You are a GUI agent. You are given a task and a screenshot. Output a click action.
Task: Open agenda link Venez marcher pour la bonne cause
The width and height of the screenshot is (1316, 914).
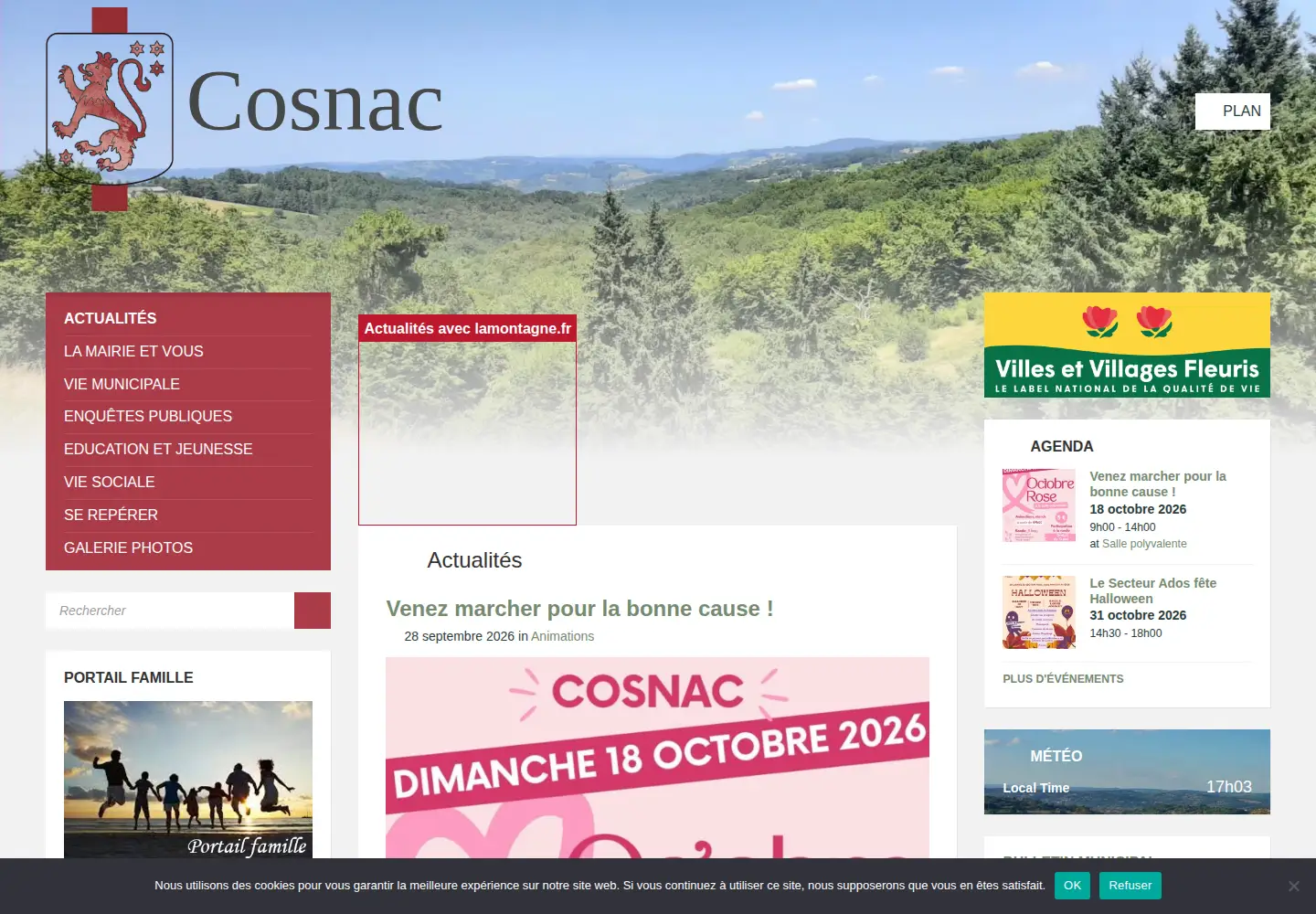1158,484
